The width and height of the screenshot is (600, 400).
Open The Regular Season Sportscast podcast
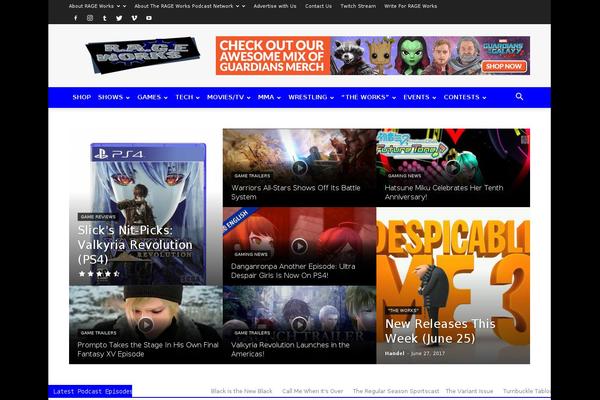[396, 391]
